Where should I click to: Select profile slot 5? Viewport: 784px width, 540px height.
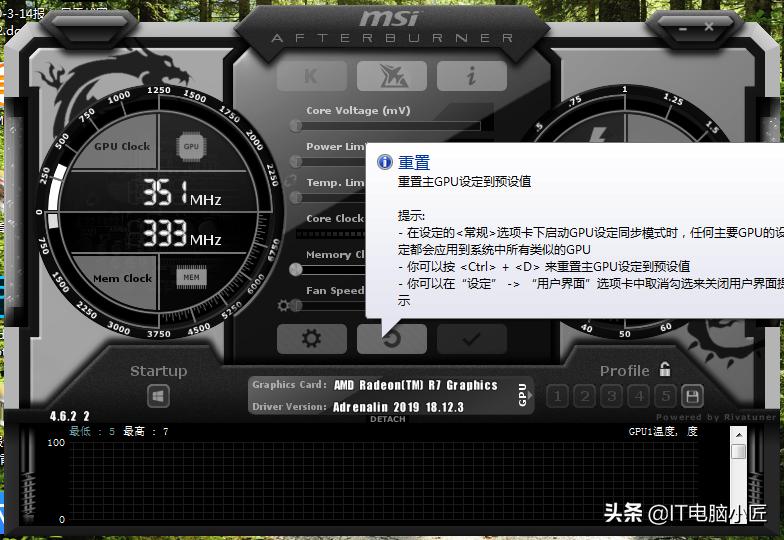pyautogui.click(x=666, y=396)
